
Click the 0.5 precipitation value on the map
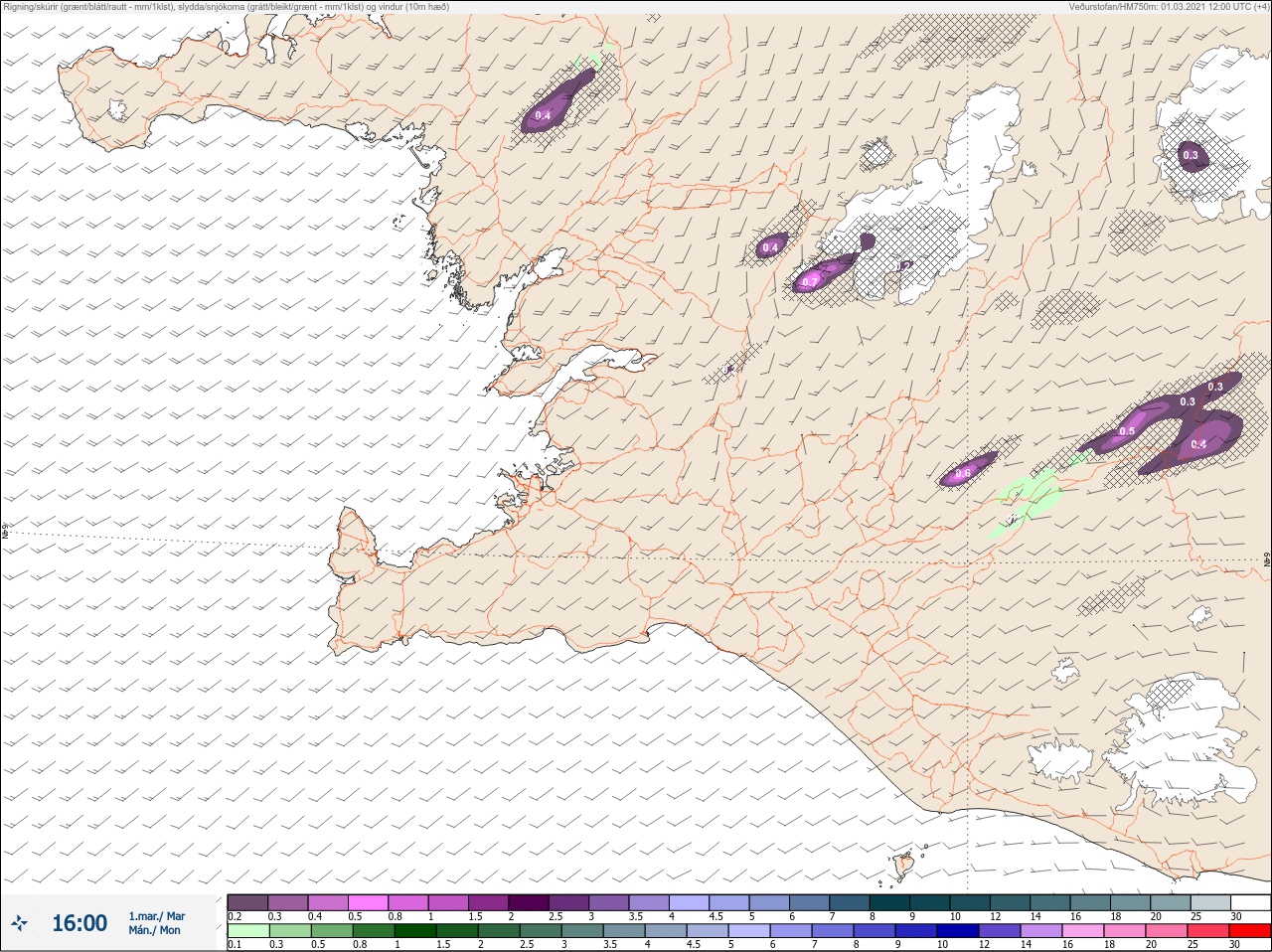(1127, 431)
